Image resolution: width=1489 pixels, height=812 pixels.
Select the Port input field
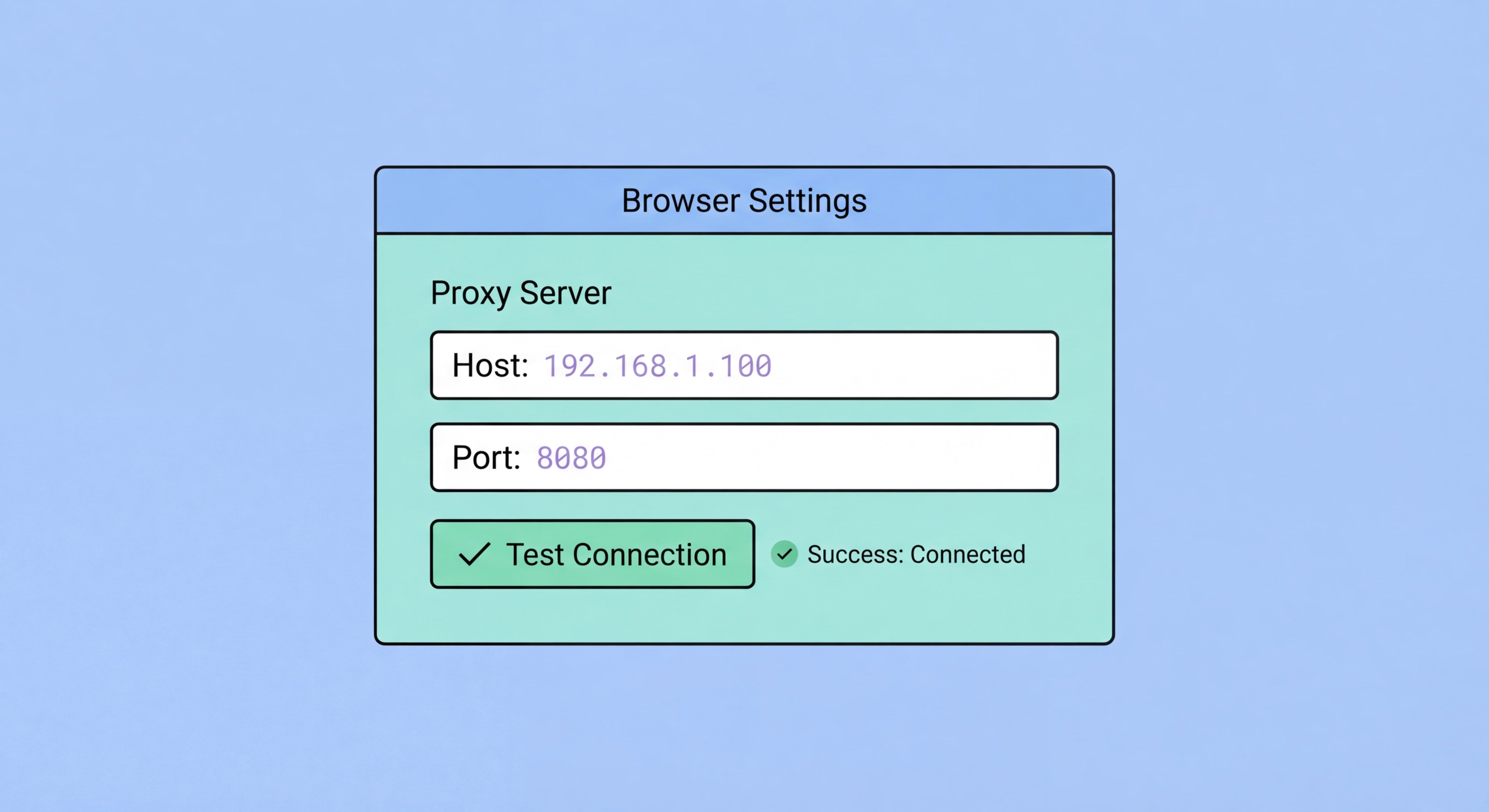coord(743,457)
